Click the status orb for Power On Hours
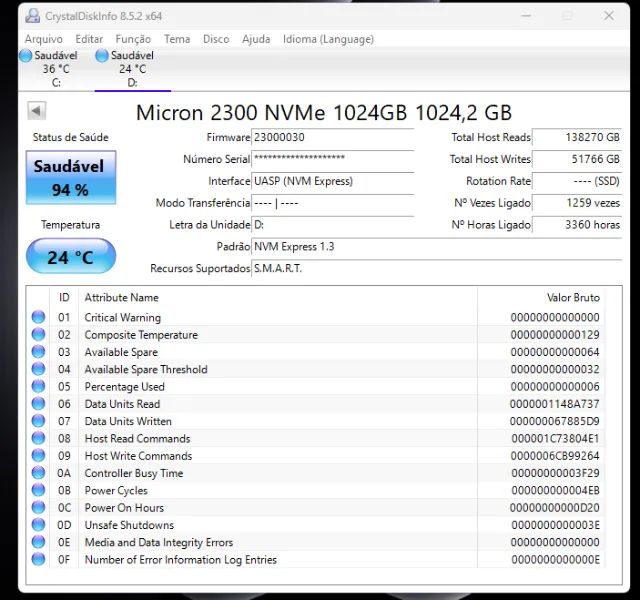Image resolution: width=640 pixels, height=600 pixels. (x=38, y=507)
